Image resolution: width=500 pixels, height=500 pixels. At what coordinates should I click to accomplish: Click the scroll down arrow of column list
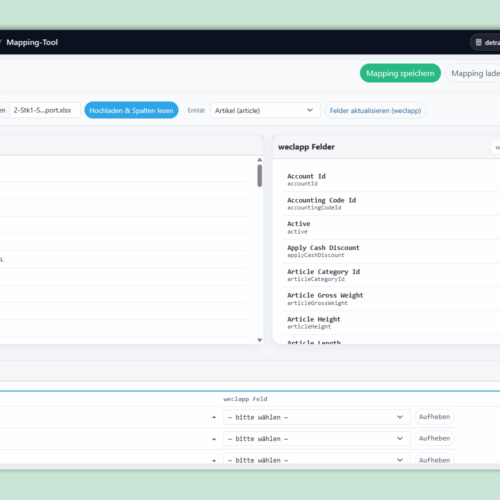coord(260,340)
